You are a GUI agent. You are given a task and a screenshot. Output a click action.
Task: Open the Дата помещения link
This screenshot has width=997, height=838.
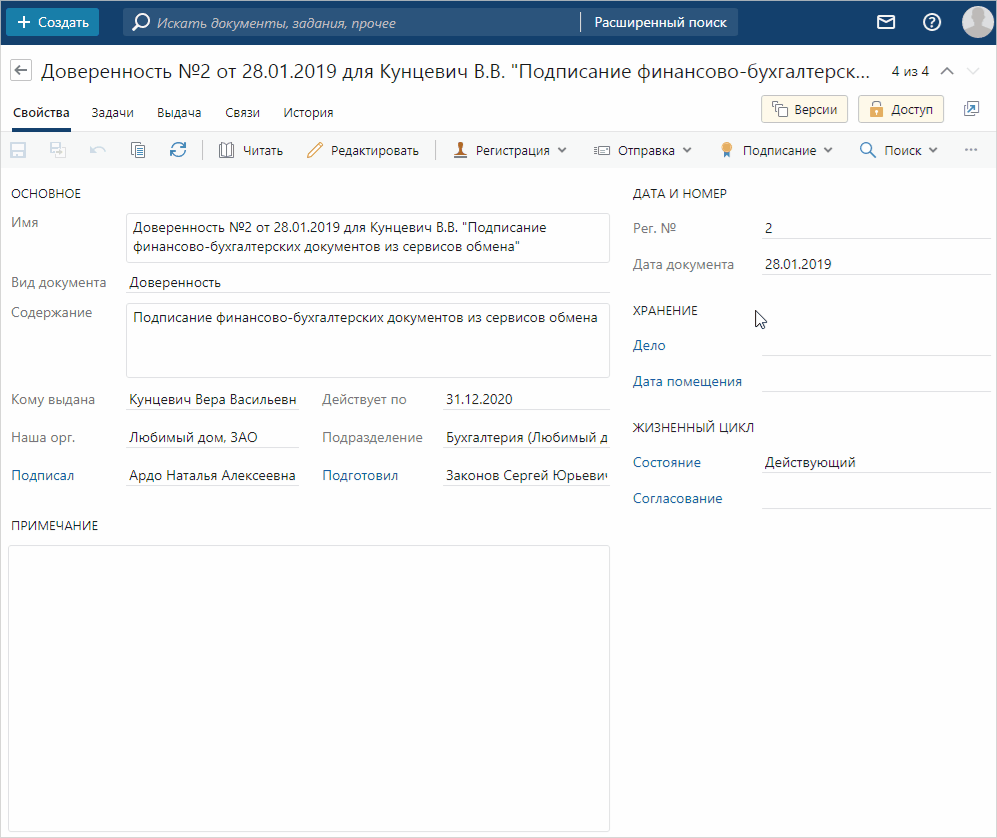coord(687,381)
